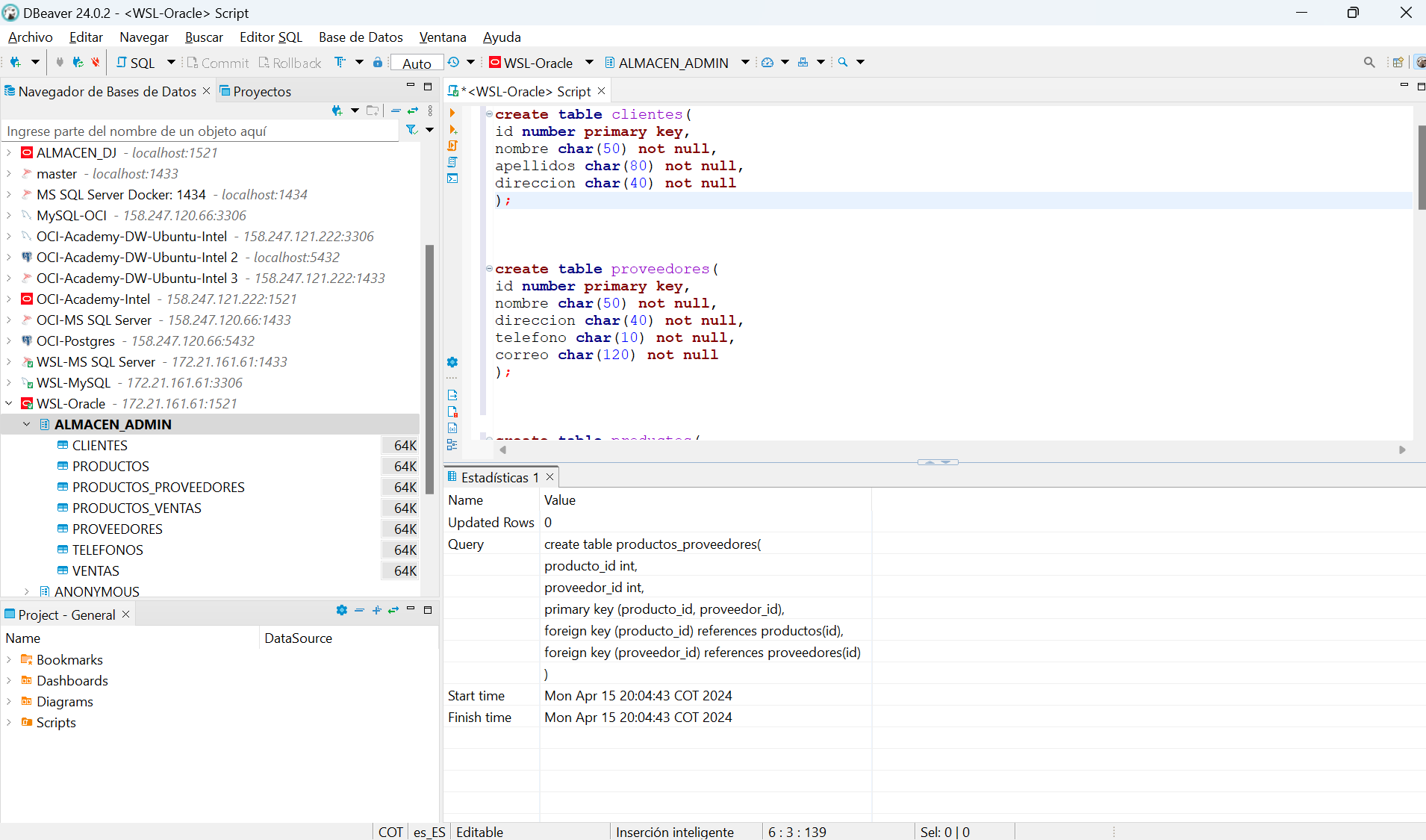Click the Explain execution plan icon
Image resolution: width=1426 pixels, height=840 pixels.
pos(452,163)
